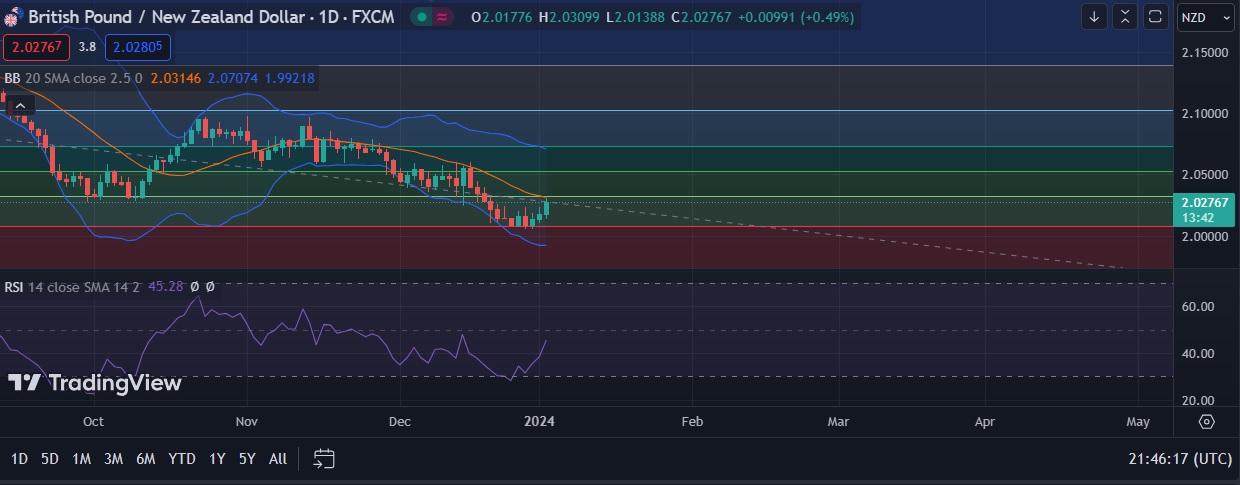Switch to the 5D time range
This screenshot has height=485, width=1240.
[x=50, y=459]
